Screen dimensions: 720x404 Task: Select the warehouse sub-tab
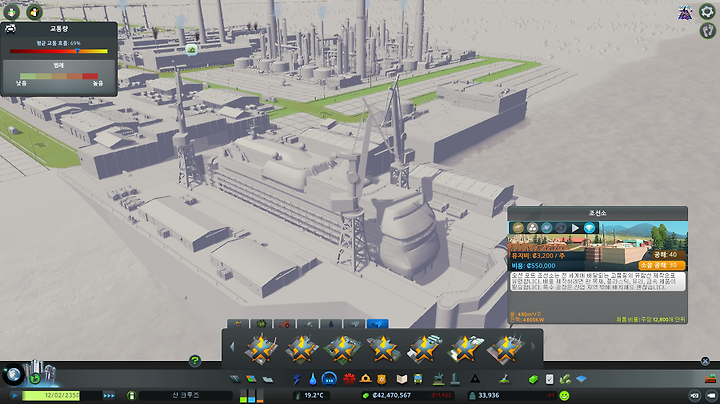click(354, 324)
